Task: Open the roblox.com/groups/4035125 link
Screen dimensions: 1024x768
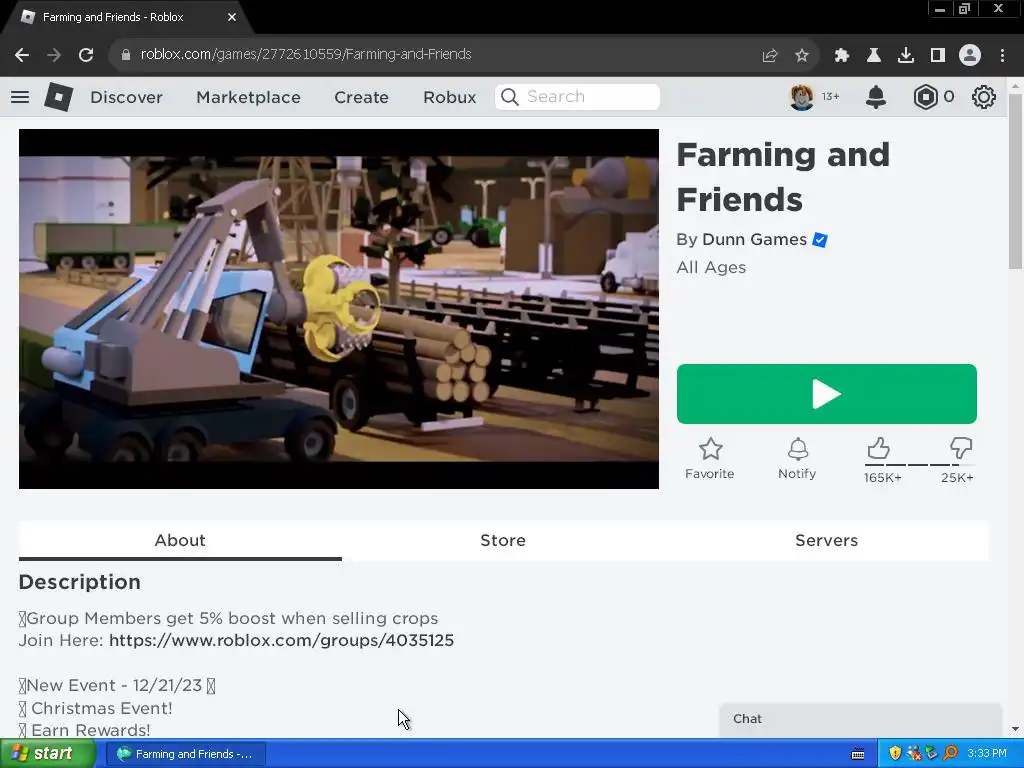Action: (x=281, y=640)
